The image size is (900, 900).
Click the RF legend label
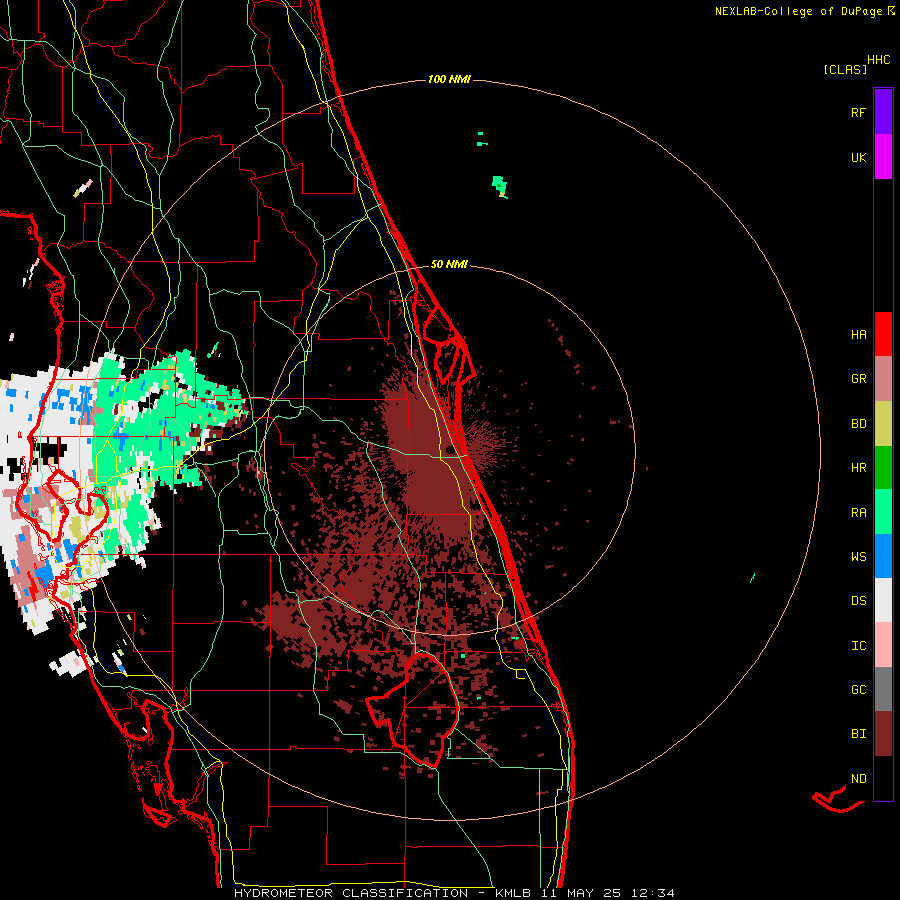click(858, 112)
